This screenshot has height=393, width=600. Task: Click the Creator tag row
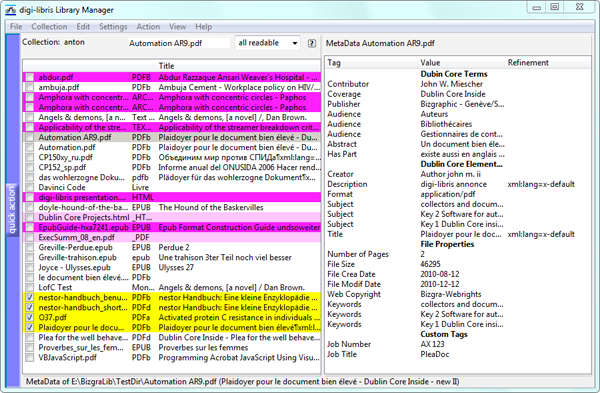[x=457, y=174]
